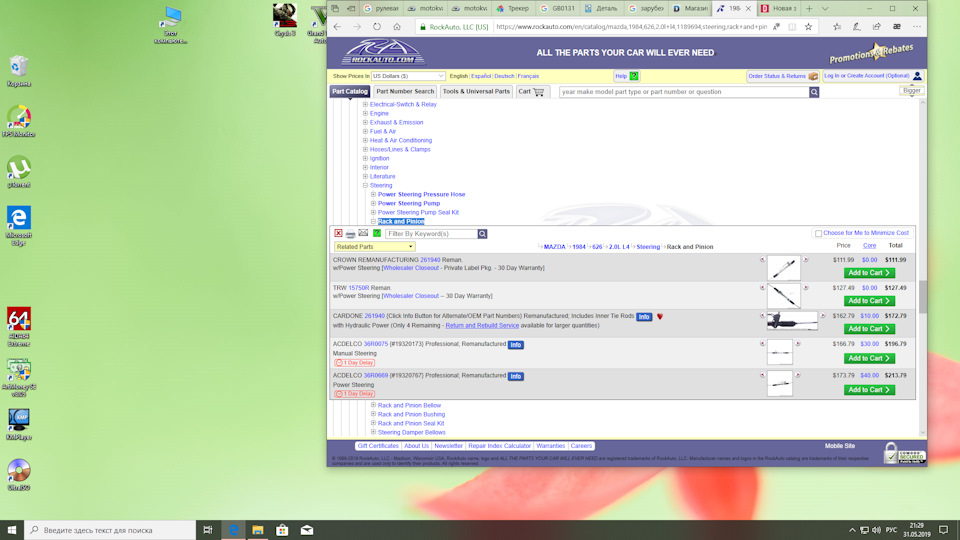
Task: Click the Promotions & Rebates star banner
Action: [871, 54]
